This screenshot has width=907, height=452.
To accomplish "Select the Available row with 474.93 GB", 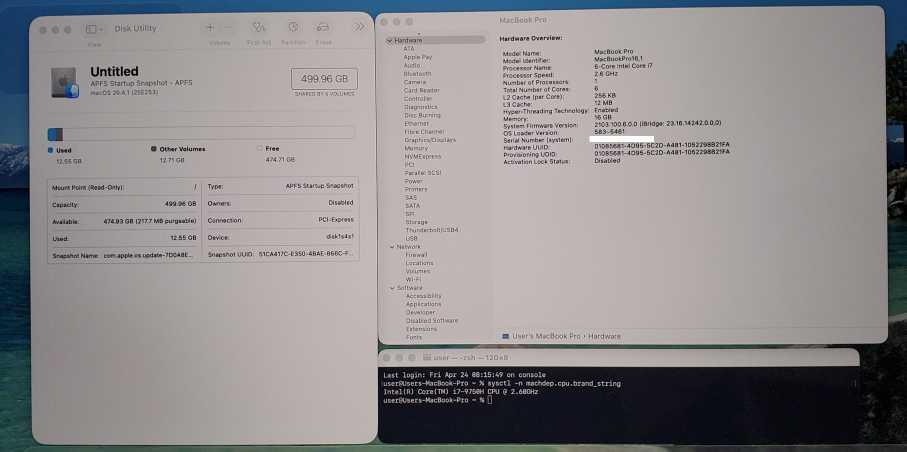I will (124, 221).
